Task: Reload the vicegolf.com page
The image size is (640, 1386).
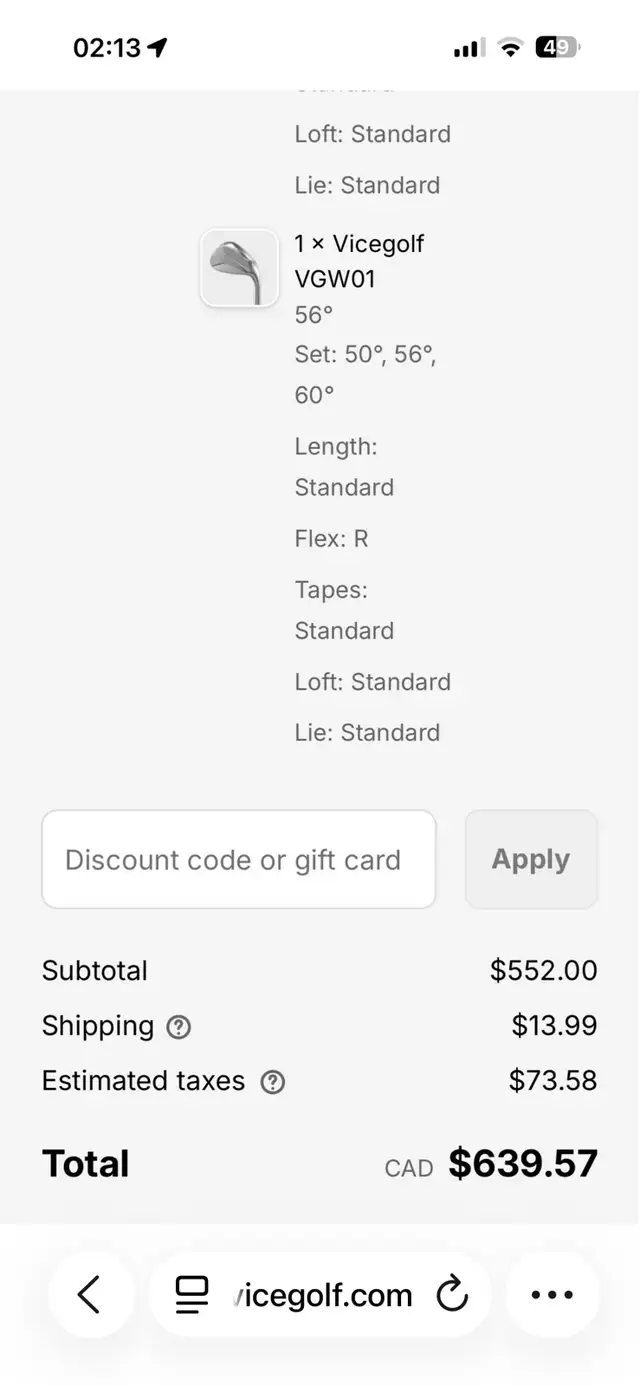Action: [x=452, y=1295]
